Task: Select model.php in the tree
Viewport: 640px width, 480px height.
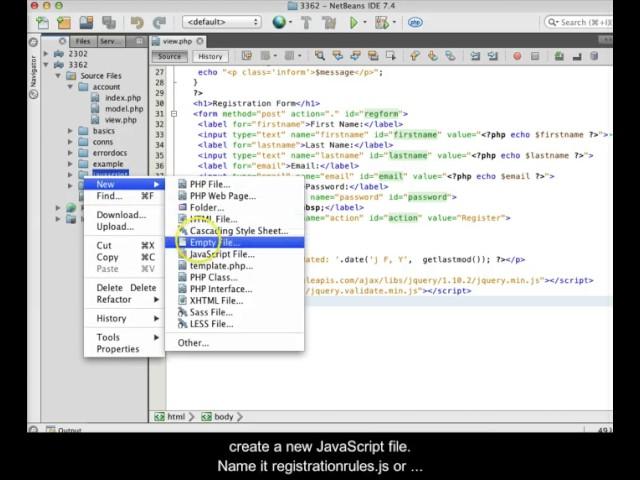Action: 124,109
